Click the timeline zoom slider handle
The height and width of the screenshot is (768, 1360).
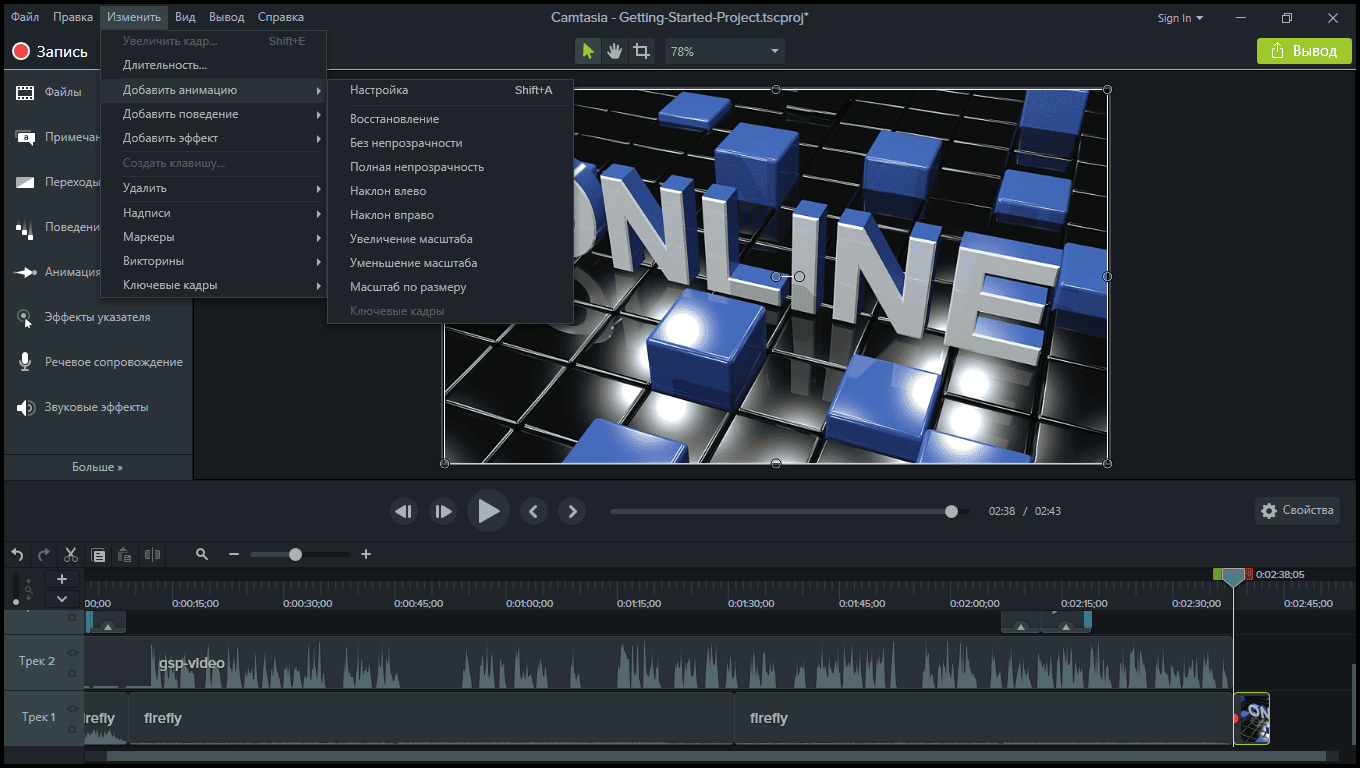295,554
